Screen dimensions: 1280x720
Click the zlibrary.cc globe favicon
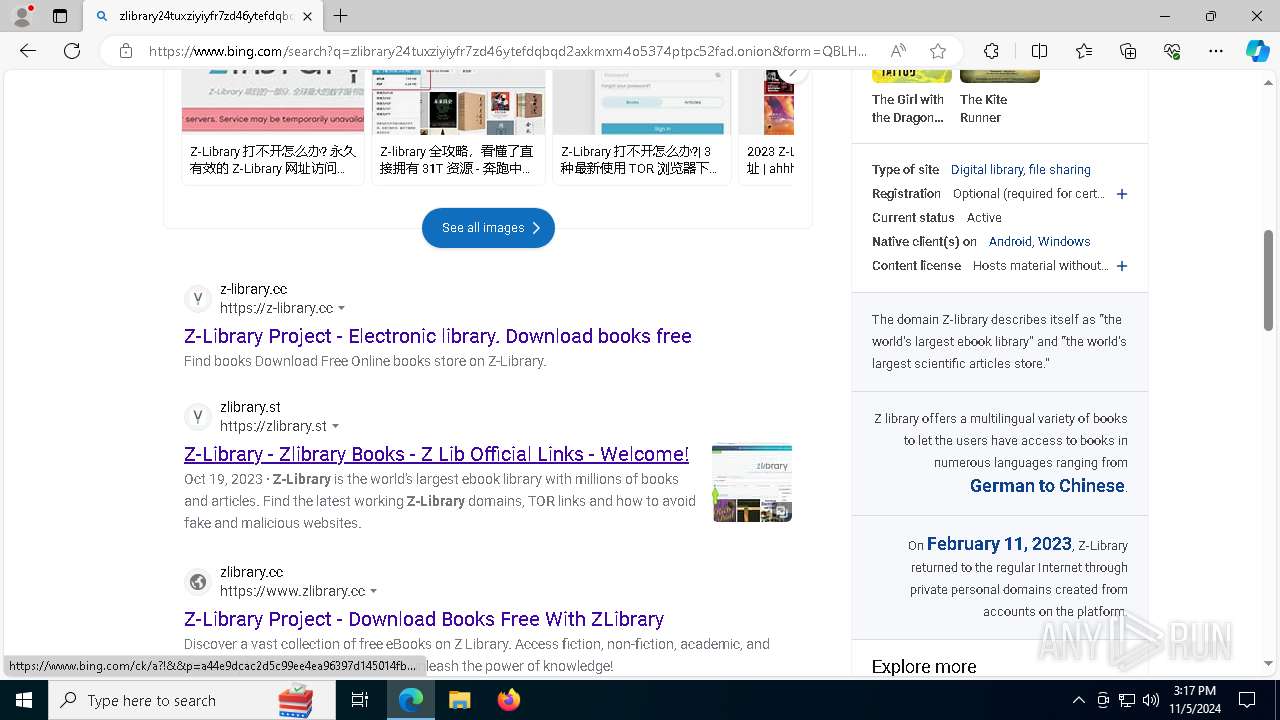point(198,582)
